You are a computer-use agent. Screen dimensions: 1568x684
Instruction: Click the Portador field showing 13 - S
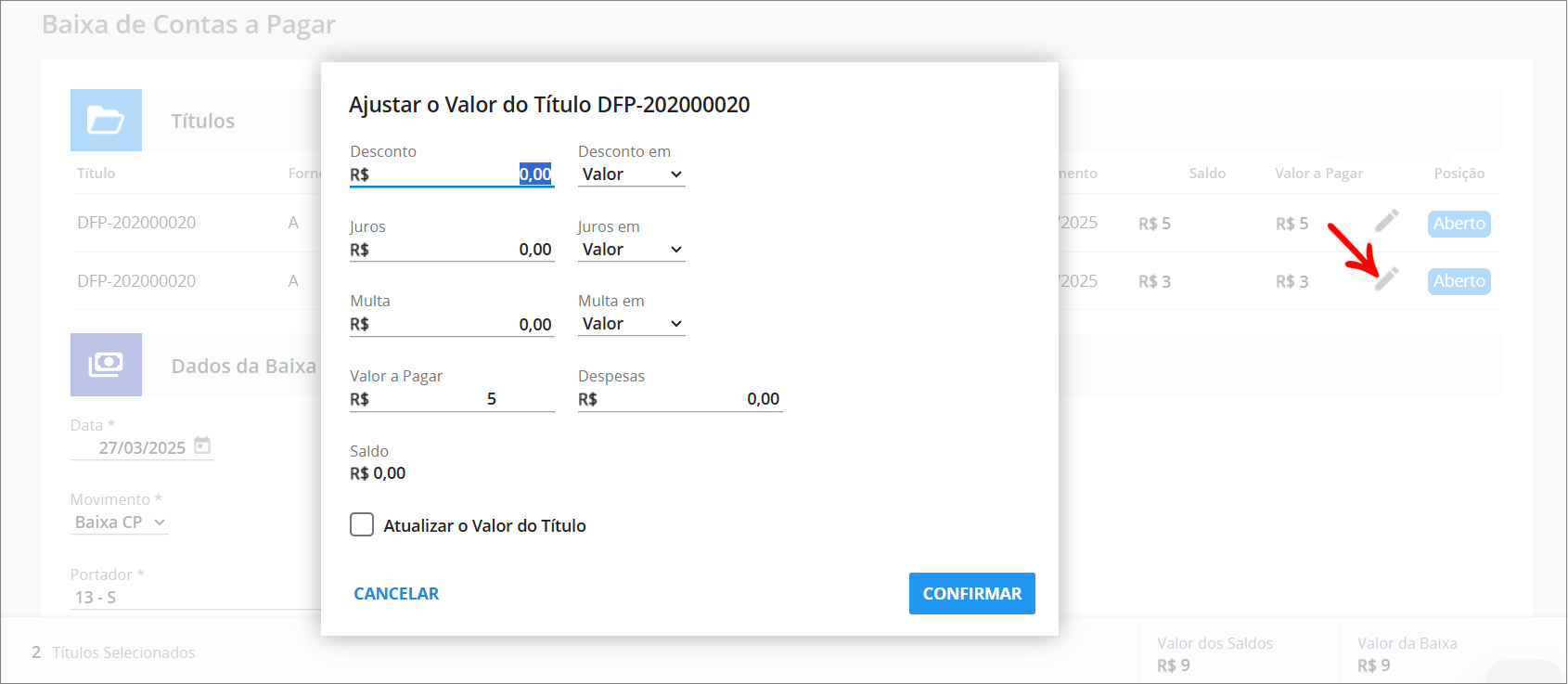[196, 597]
